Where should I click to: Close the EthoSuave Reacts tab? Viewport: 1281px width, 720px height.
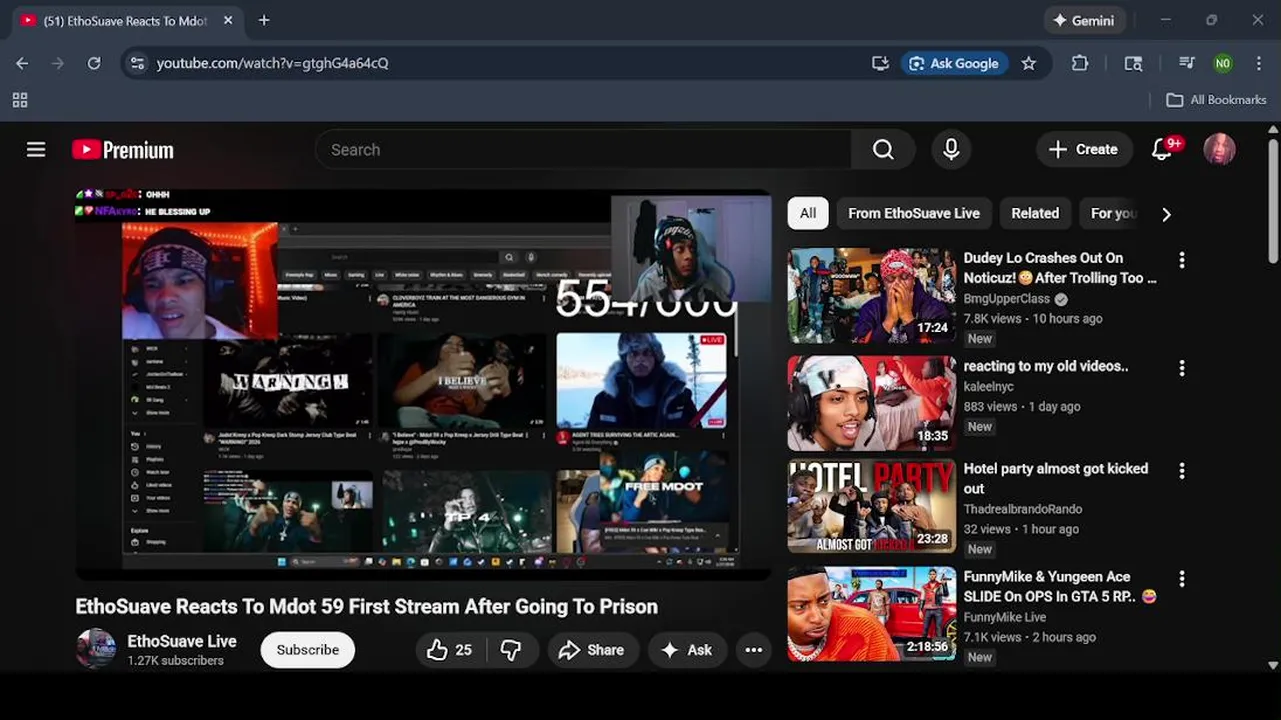click(x=228, y=20)
